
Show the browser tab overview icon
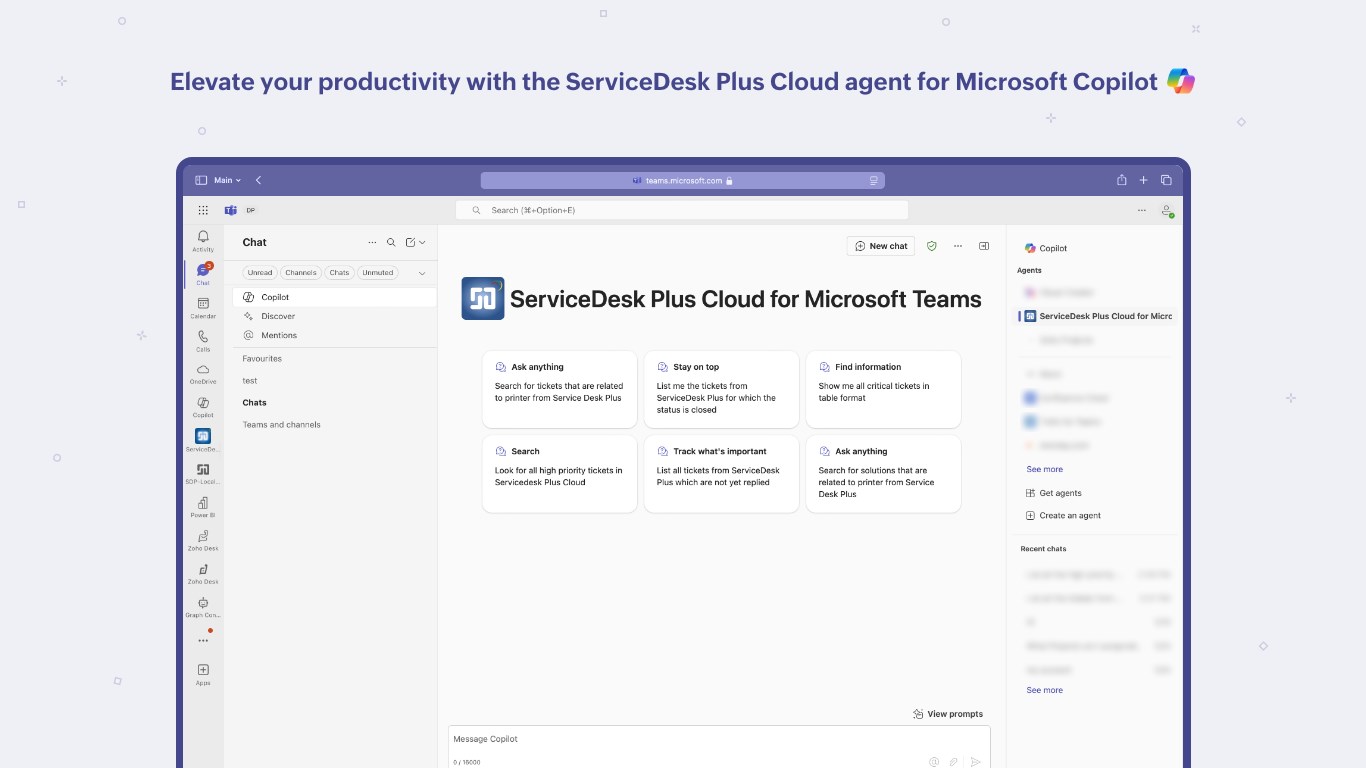(x=1166, y=180)
